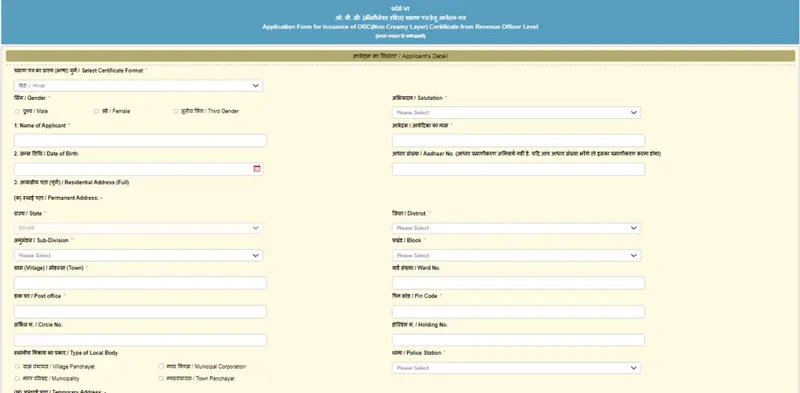This screenshot has height=393, width=800.
Task: Click the Village / Town input field
Action: (x=140, y=283)
